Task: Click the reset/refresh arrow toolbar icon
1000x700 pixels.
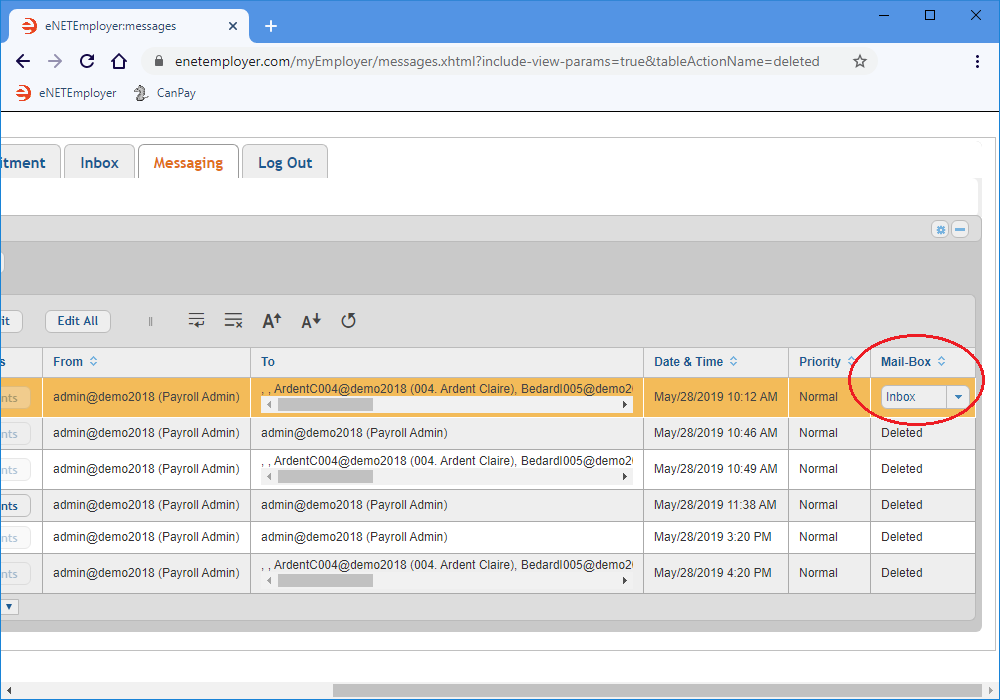Action: click(x=348, y=321)
